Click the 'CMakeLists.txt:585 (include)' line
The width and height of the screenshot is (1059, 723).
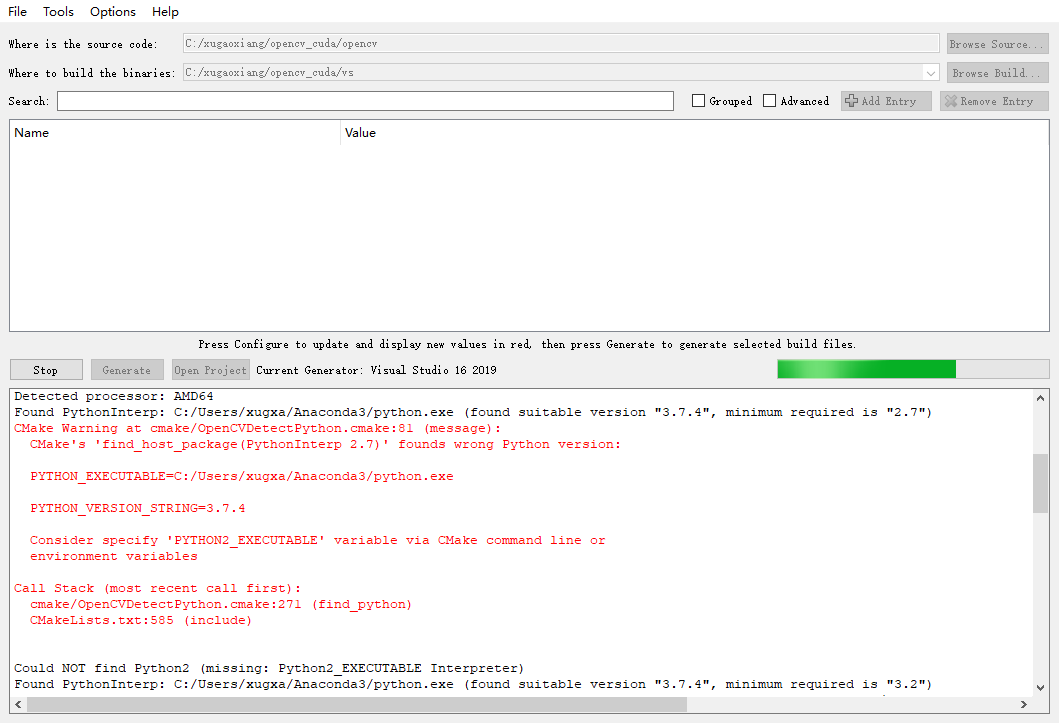click(x=140, y=620)
